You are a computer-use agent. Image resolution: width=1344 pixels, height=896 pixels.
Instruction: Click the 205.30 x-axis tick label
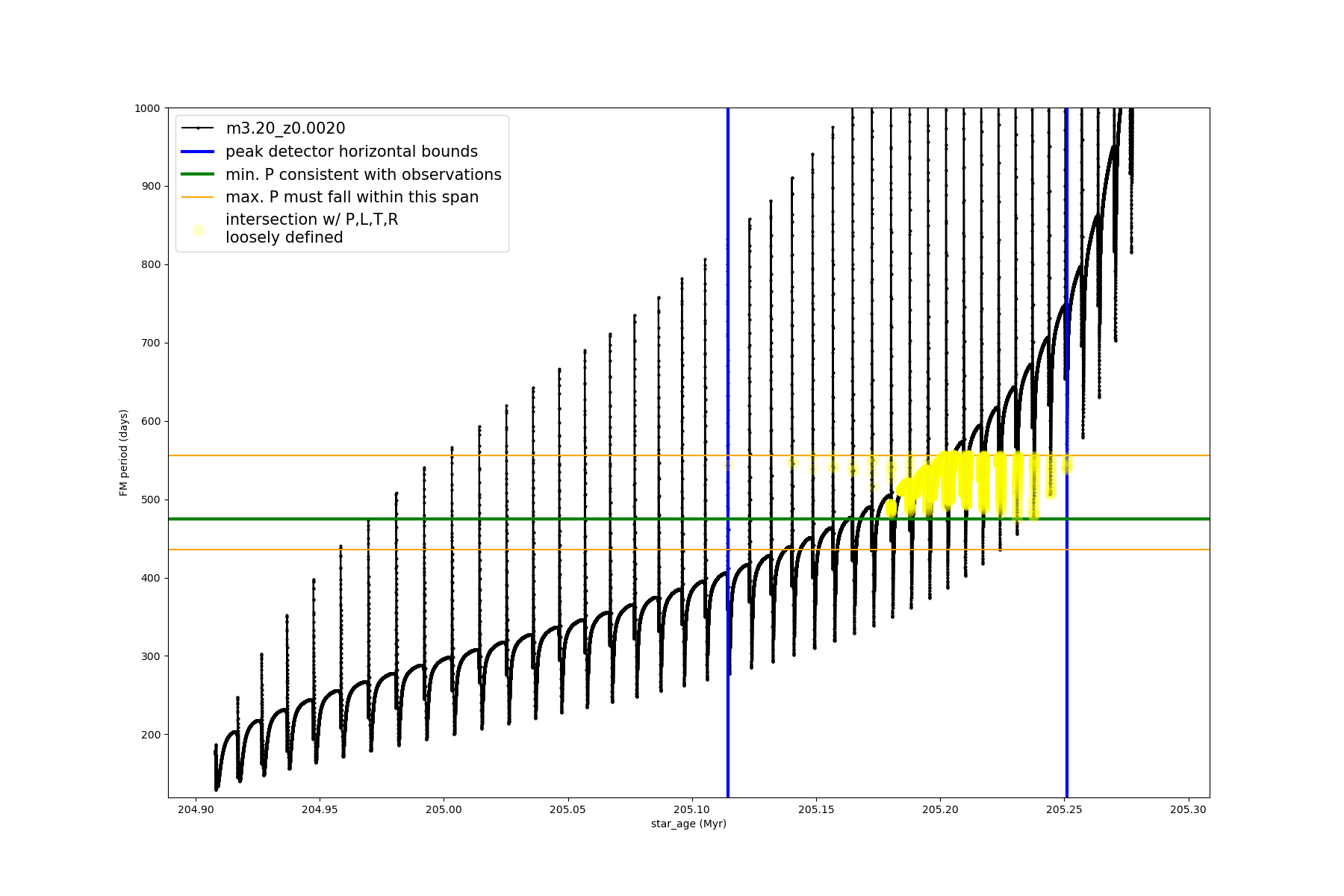coord(1188,809)
